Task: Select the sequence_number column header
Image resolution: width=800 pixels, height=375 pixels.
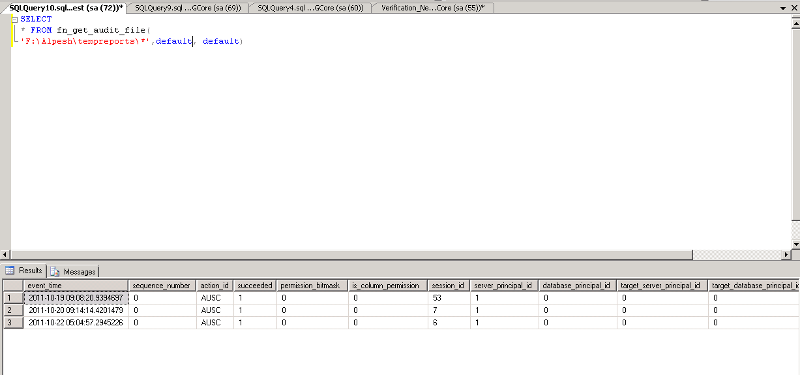Action: [x=162, y=285]
